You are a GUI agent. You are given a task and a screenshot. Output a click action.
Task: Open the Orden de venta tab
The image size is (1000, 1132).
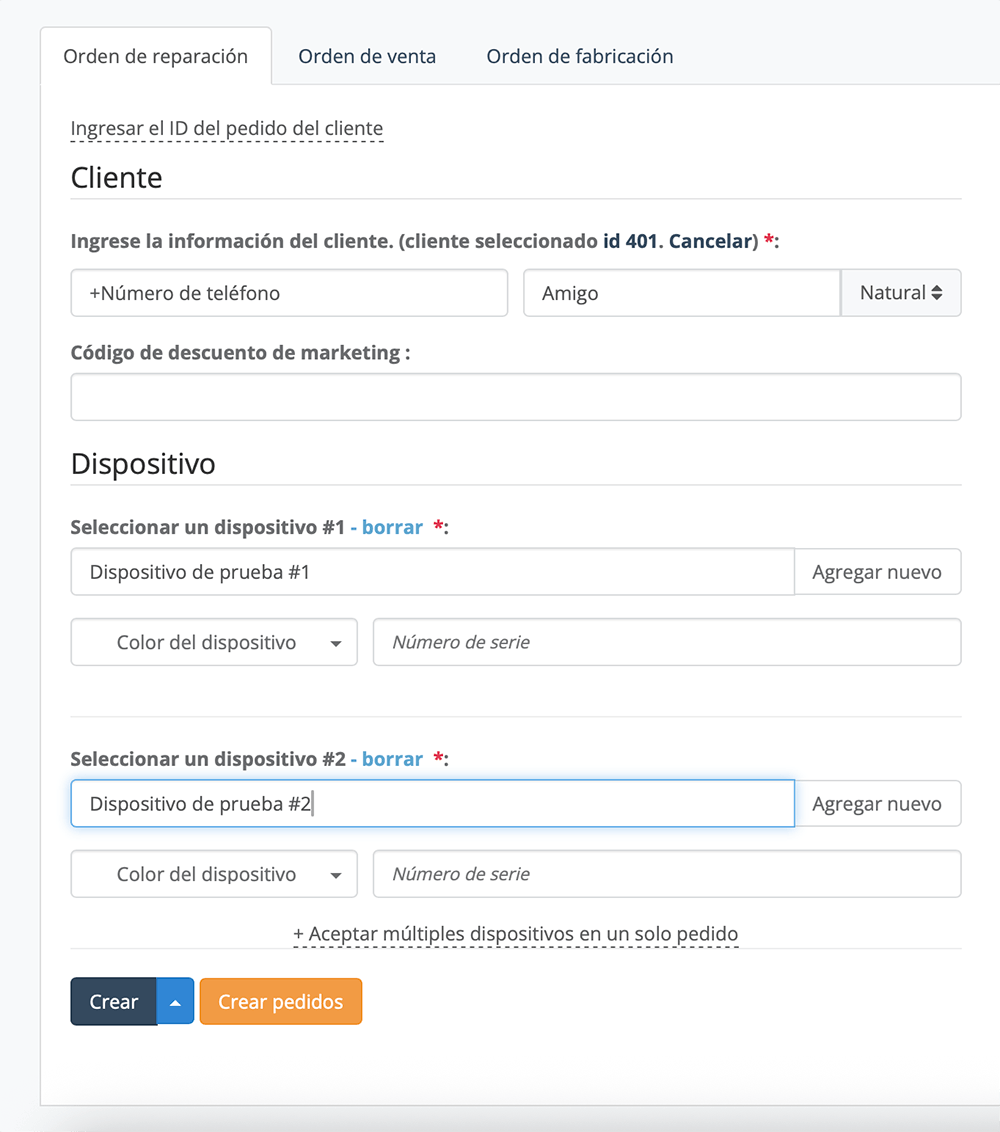click(367, 56)
